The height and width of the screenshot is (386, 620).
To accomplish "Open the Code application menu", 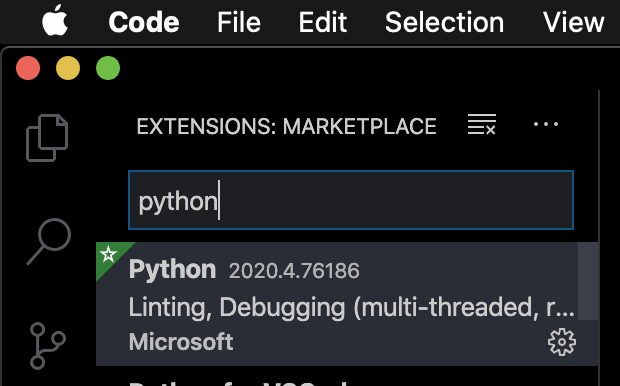I will coord(144,22).
